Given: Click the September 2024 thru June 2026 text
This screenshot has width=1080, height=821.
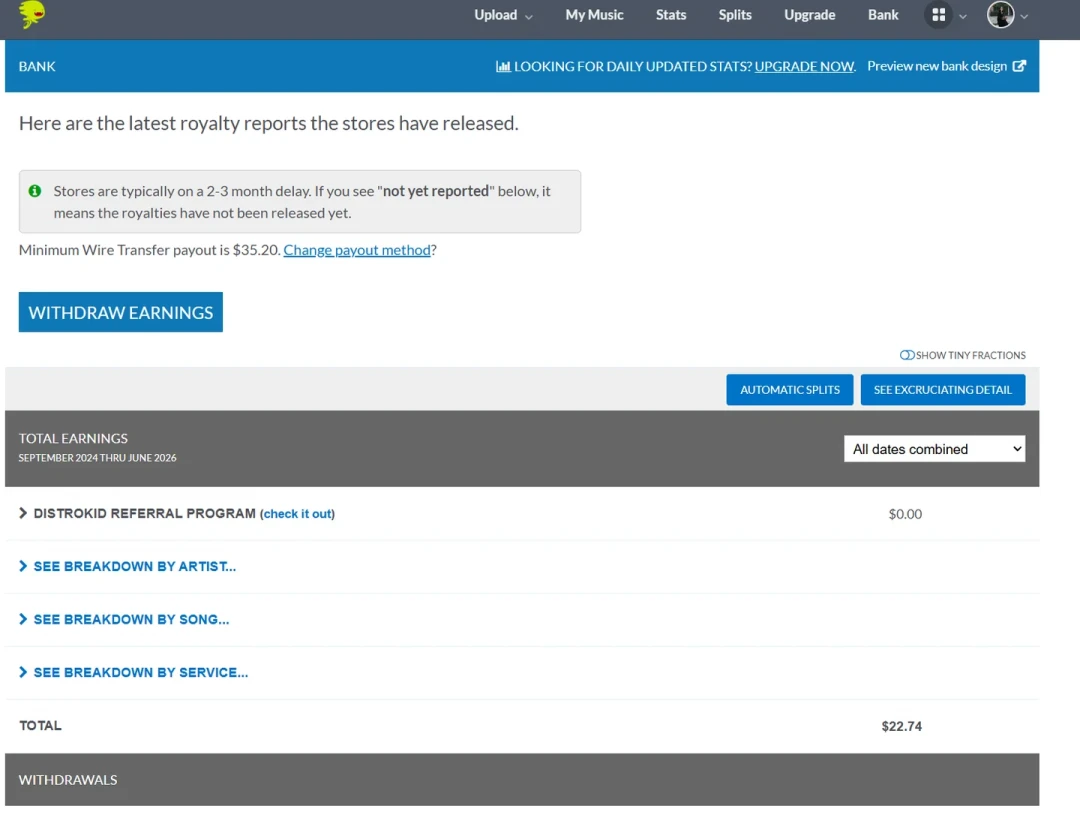Looking at the screenshot, I should 97,458.
